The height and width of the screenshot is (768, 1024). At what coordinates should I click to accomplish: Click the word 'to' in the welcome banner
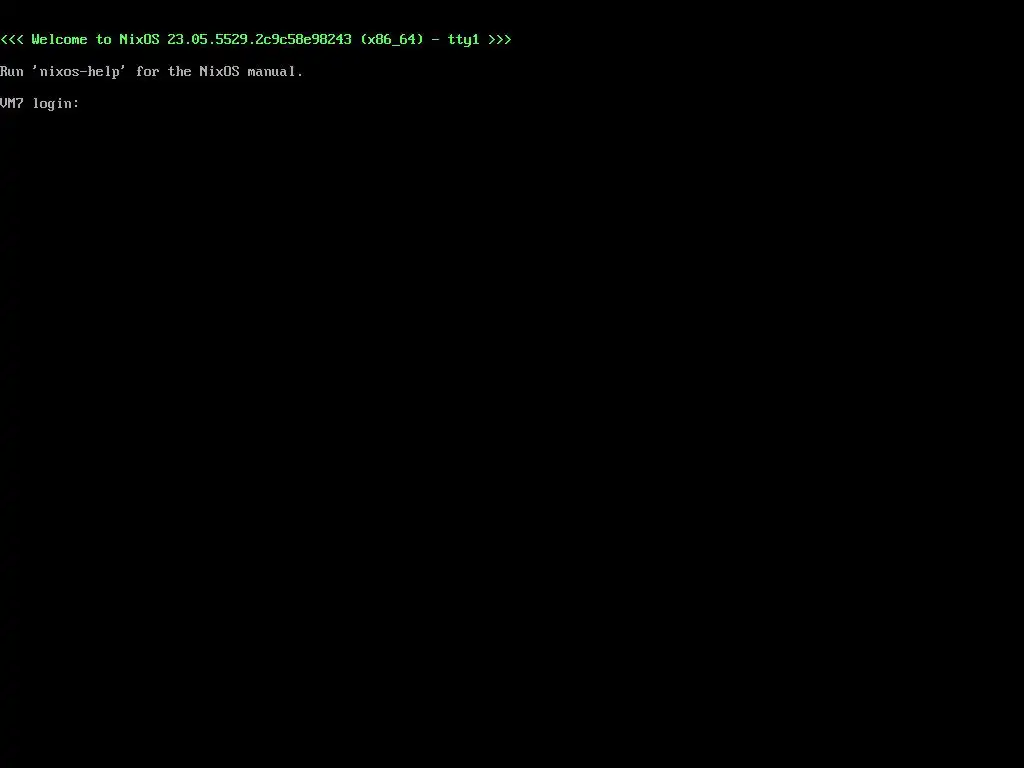pos(104,40)
